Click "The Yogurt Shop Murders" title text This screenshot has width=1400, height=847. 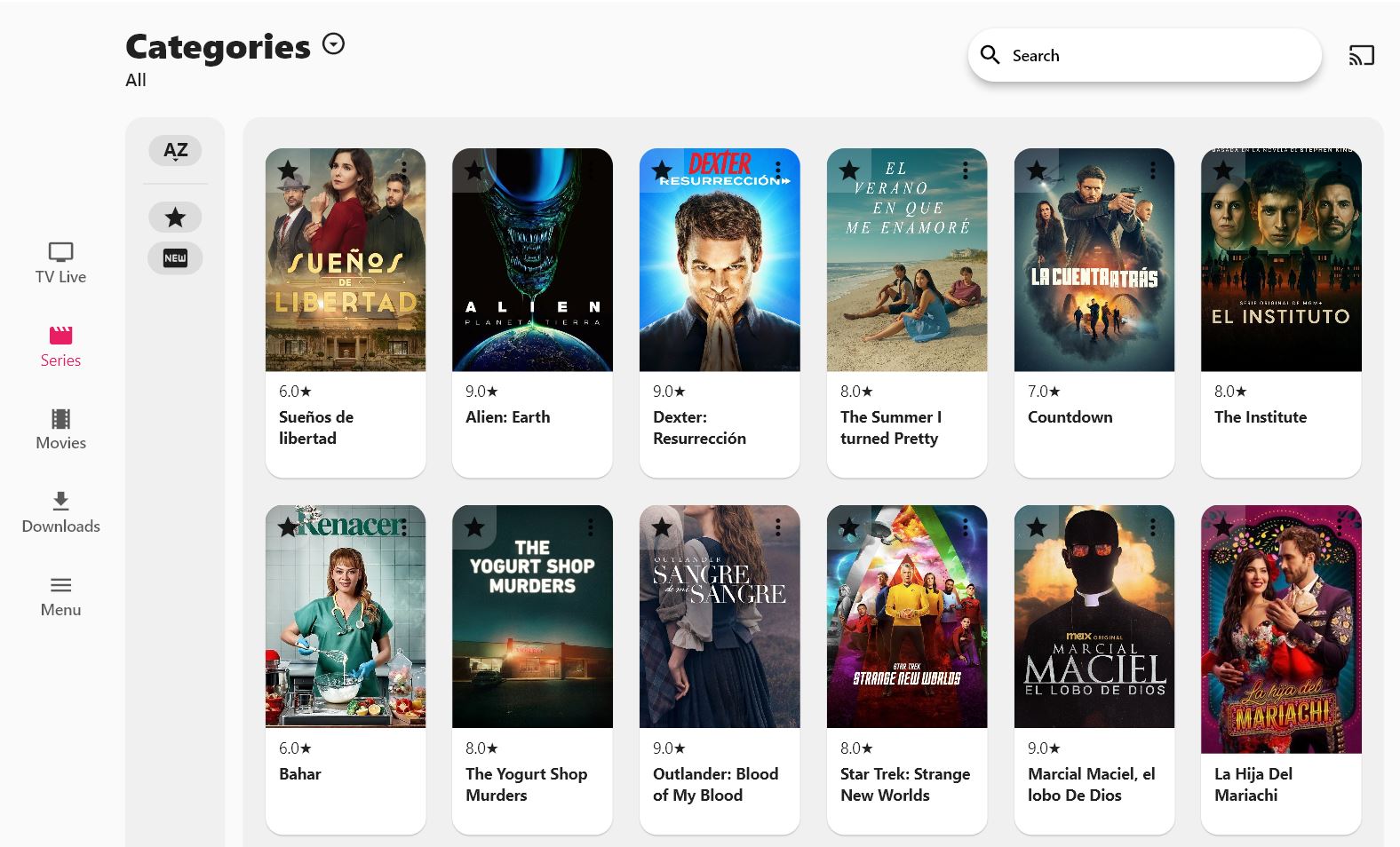pos(526,784)
